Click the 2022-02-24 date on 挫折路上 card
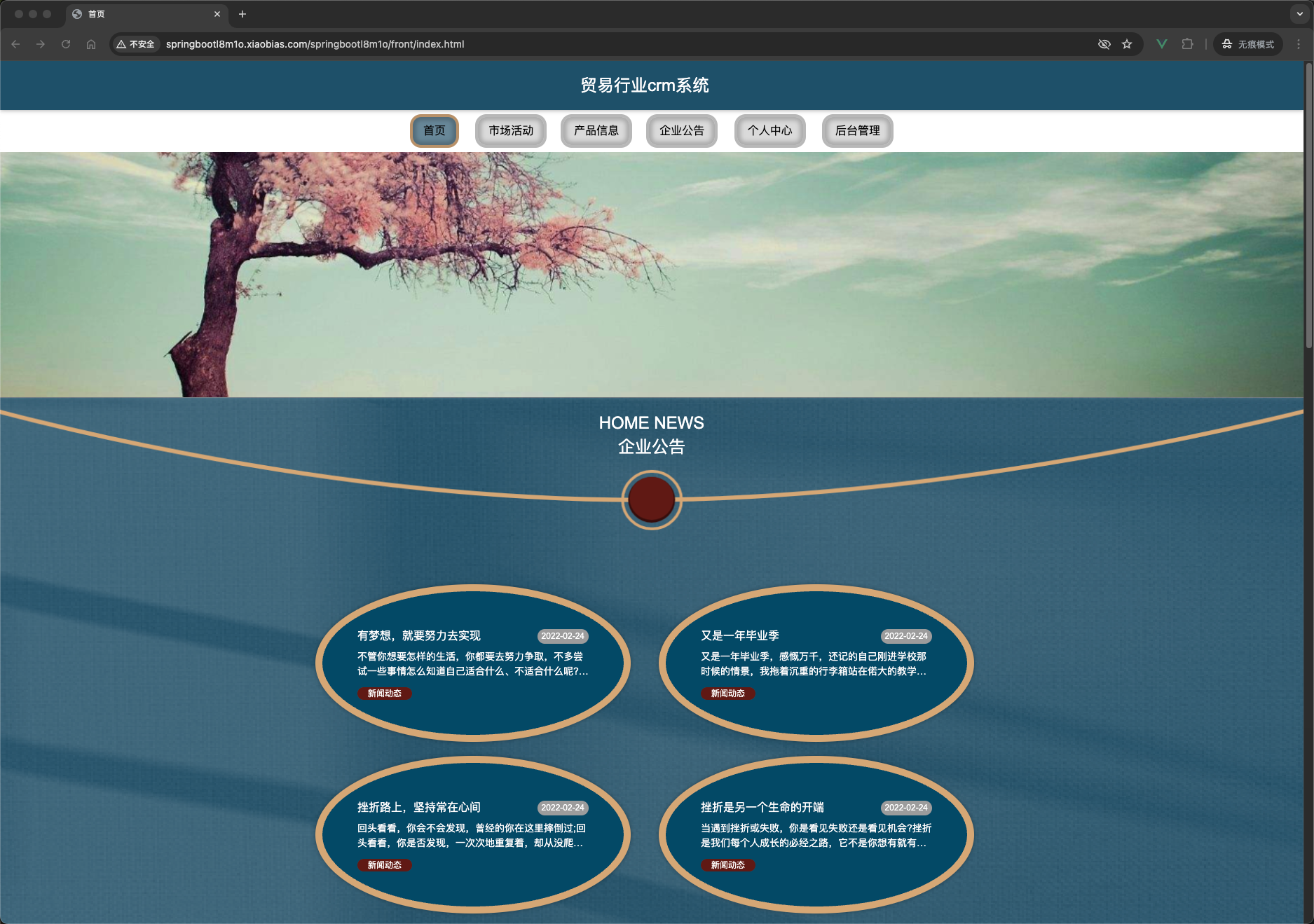The height and width of the screenshot is (924, 1314). point(563,808)
